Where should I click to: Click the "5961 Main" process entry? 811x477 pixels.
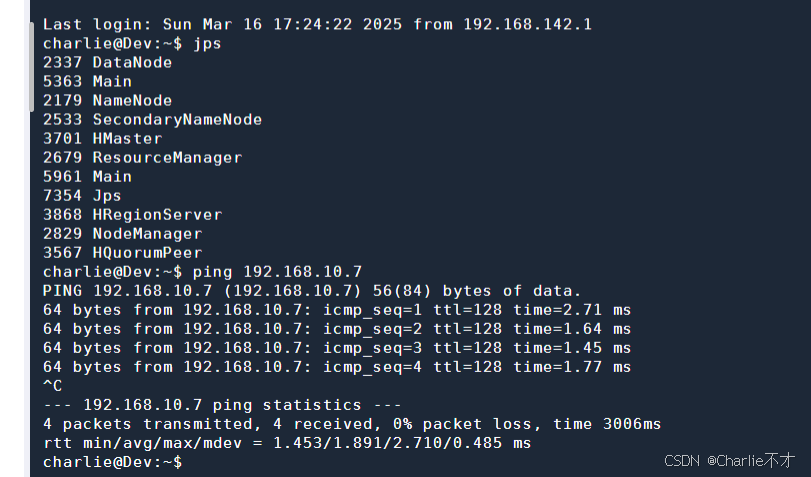coord(87,176)
